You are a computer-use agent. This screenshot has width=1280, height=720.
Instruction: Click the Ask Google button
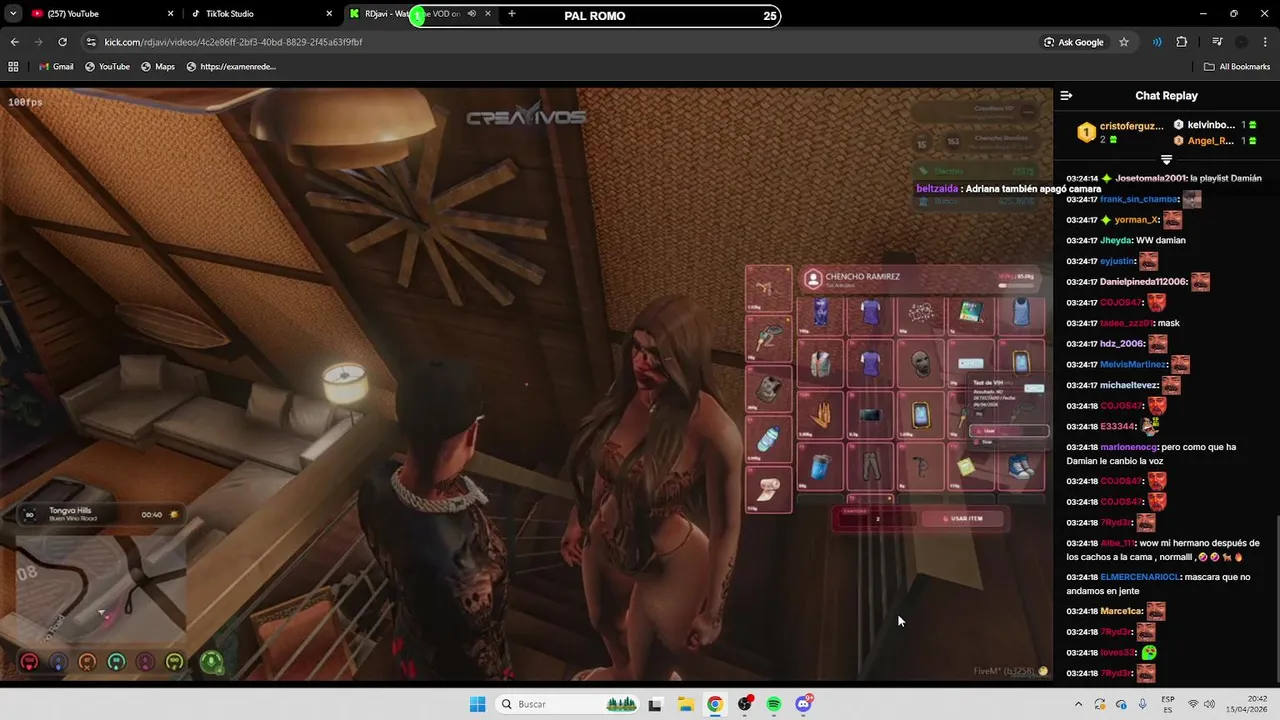pyautogui.click(x=1075, y=42)
